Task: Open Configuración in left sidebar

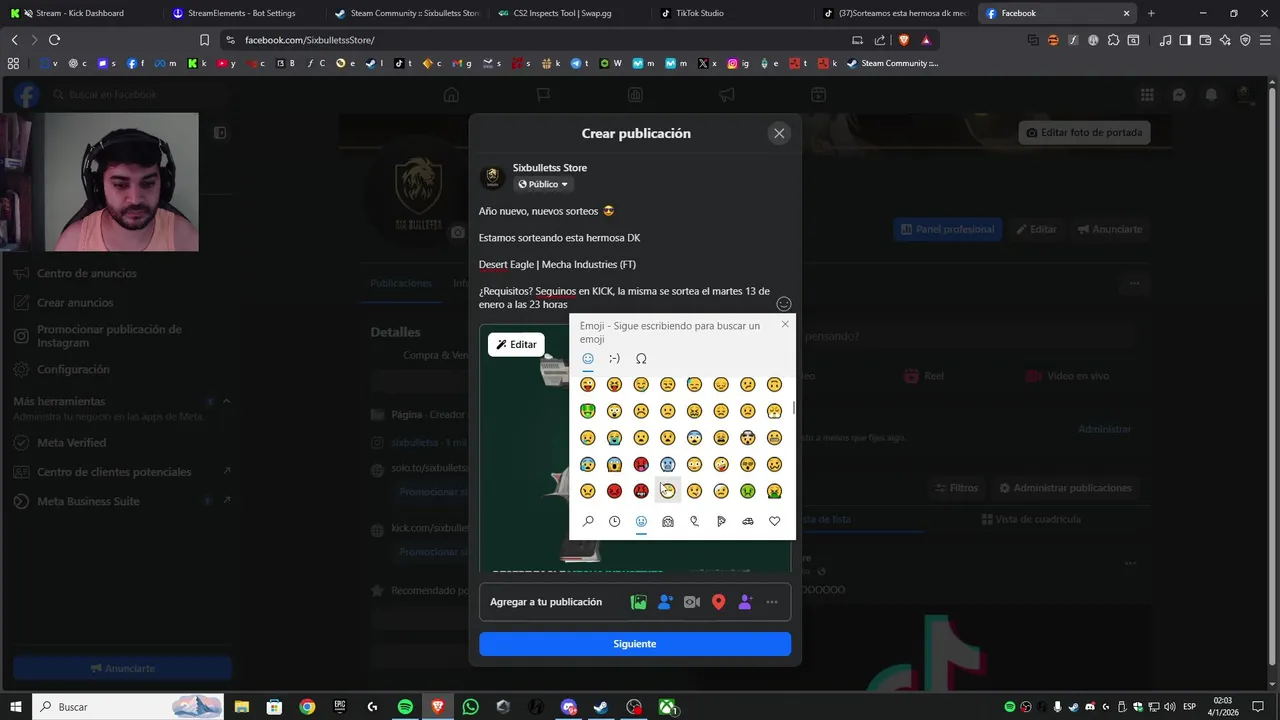Action: click(73, 369)
